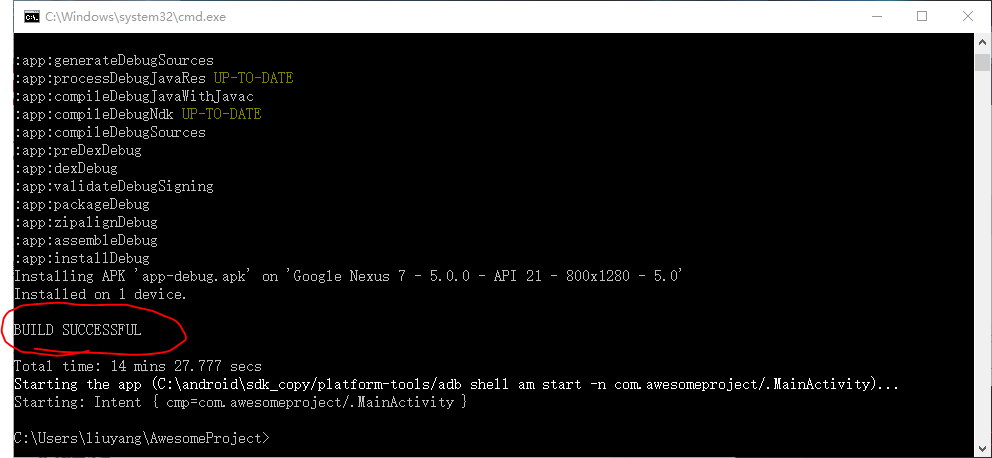Click the circled BUILD SUCCESSFUL message
Screen dimensions: 992x458
click(78, 330)
